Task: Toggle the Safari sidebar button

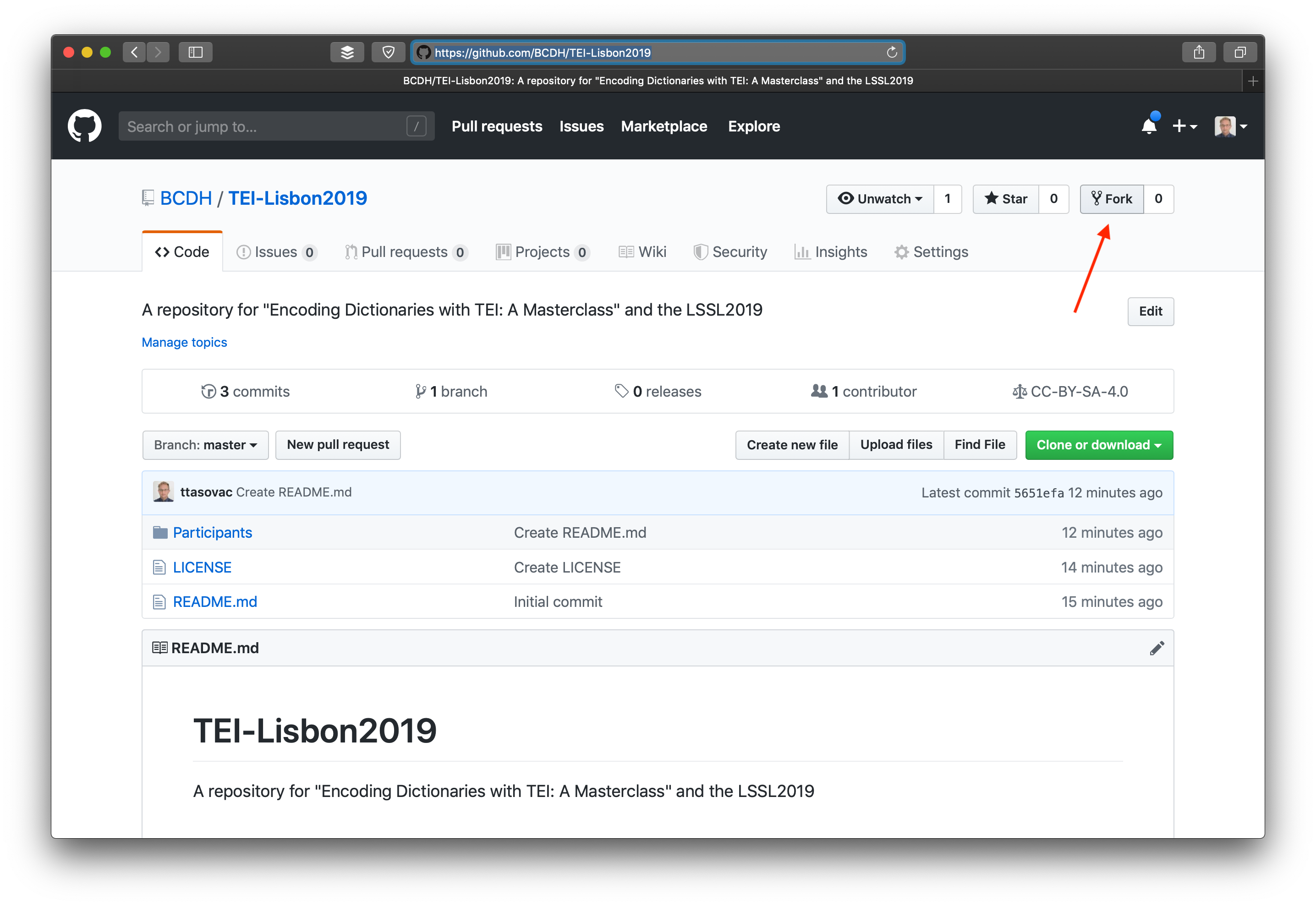Action: [x=195, y=52]
